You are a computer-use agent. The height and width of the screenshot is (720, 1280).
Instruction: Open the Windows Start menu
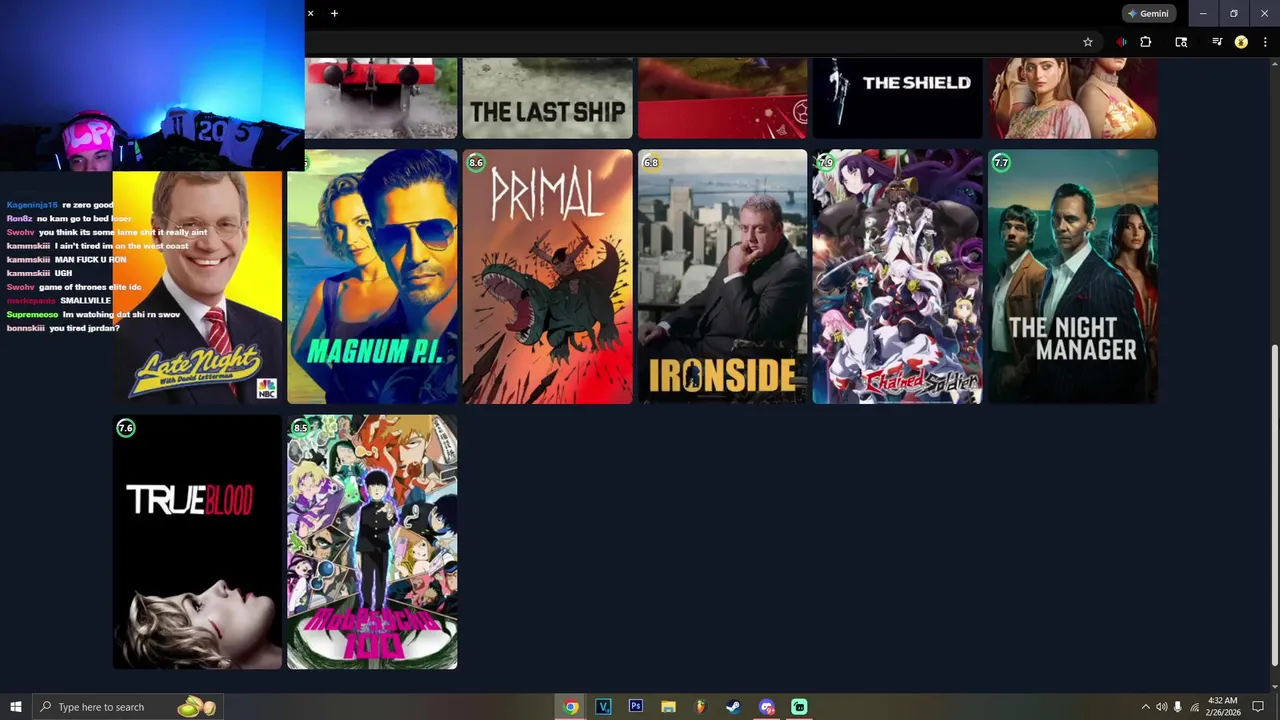15,707
